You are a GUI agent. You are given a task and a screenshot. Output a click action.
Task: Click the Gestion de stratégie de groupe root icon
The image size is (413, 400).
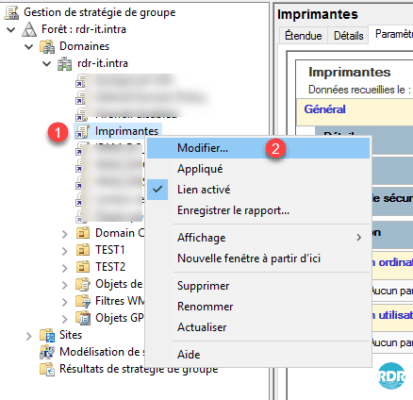click(12, 12)
